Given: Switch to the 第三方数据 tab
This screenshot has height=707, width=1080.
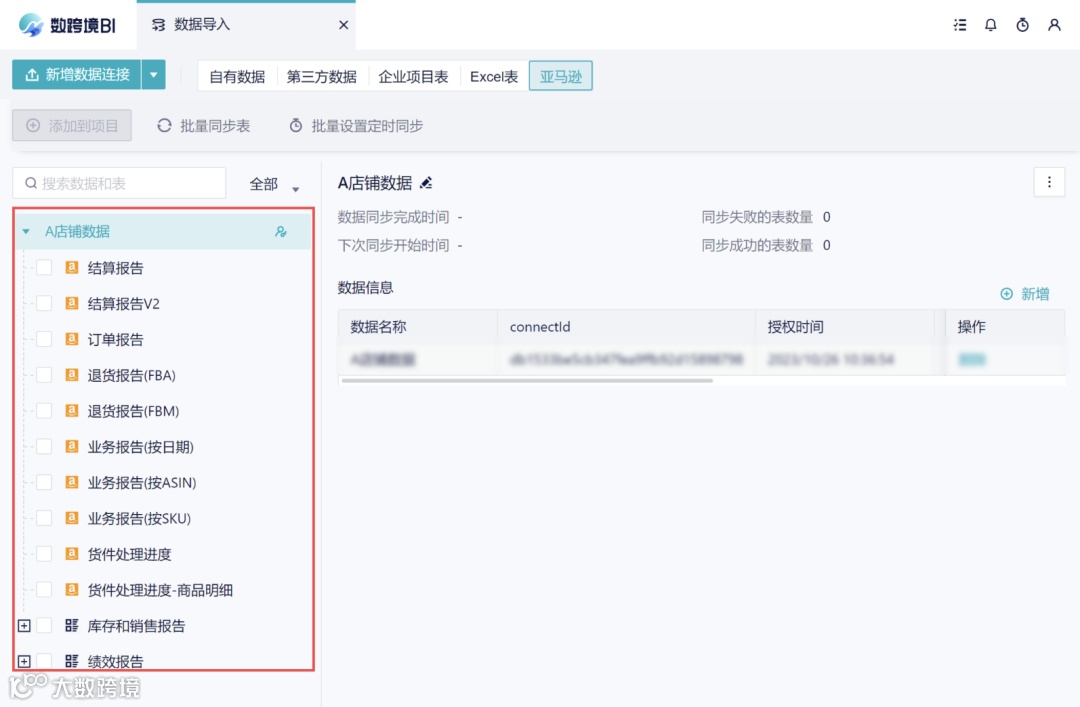Looking at the screenshot, I should 320,75.
